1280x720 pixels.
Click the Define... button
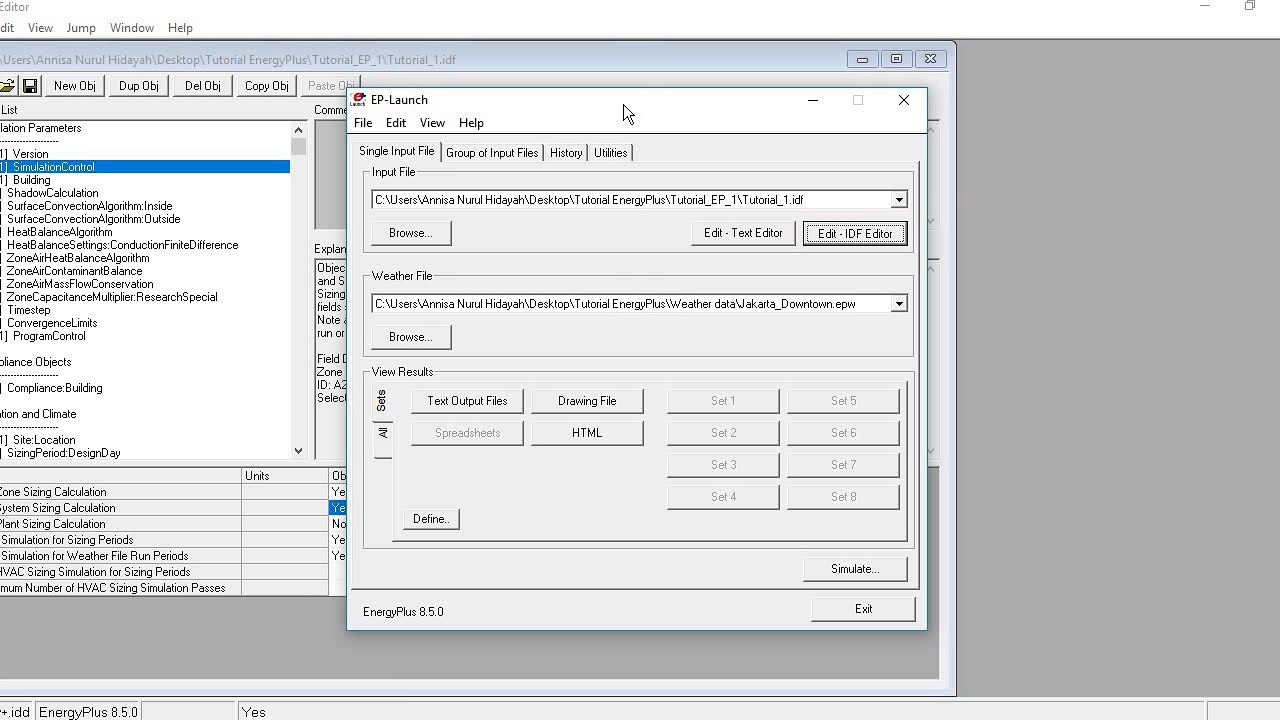tap(431, 519)
